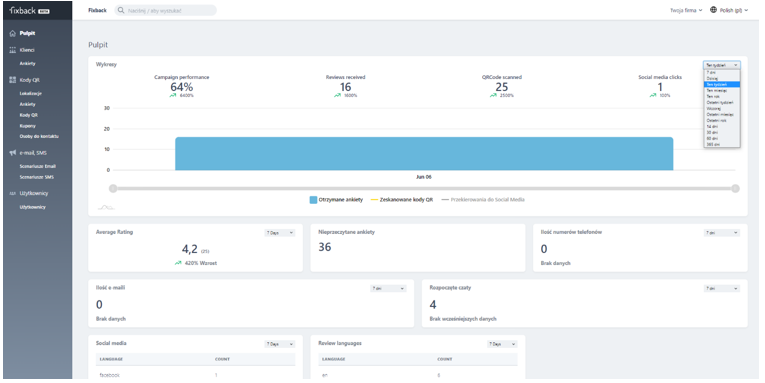
Task: Click the 36 Nieprzeczytane ankiety value
Action: pos(324,247)
